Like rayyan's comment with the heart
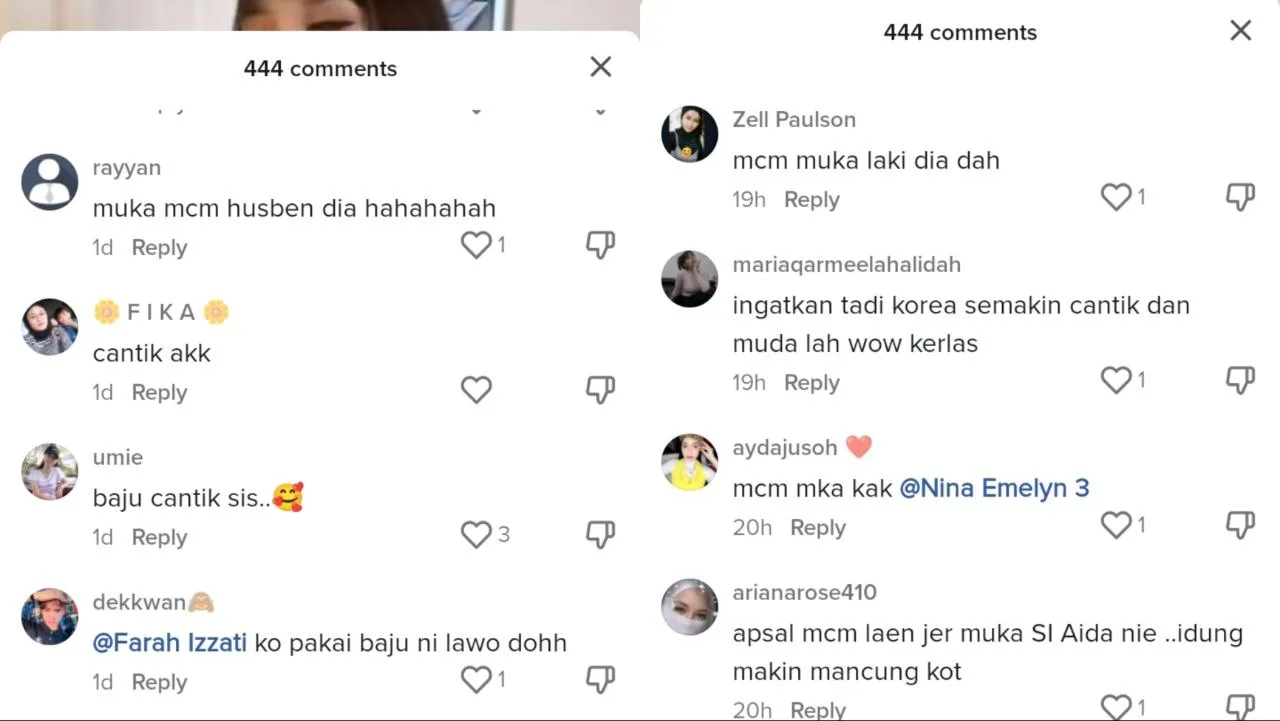The width and height of the screenshot is (1280, 721). (476, 245)
